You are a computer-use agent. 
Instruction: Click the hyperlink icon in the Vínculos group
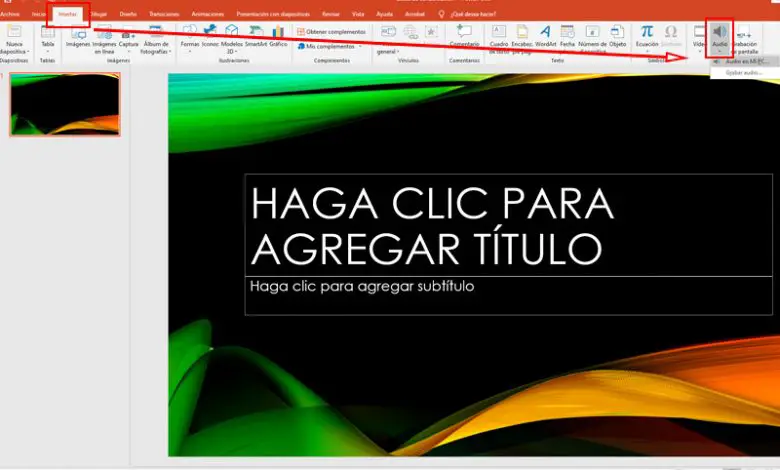point(410,32)
